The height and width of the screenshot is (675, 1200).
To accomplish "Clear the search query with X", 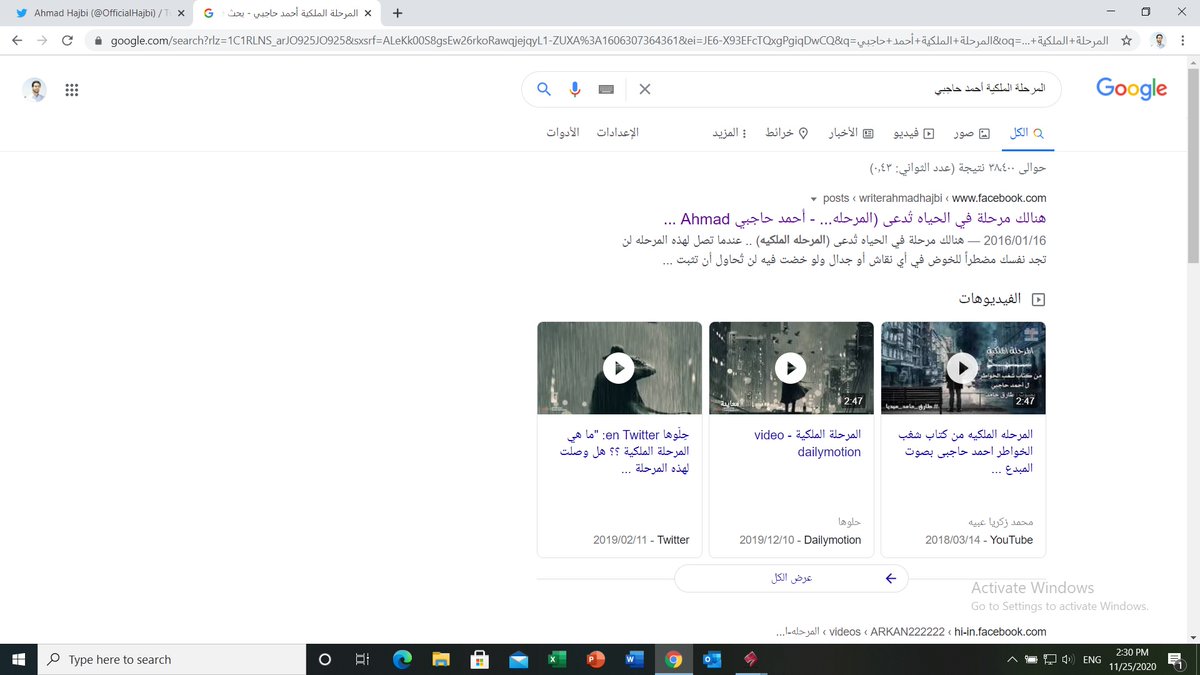I will pos(645,89).
